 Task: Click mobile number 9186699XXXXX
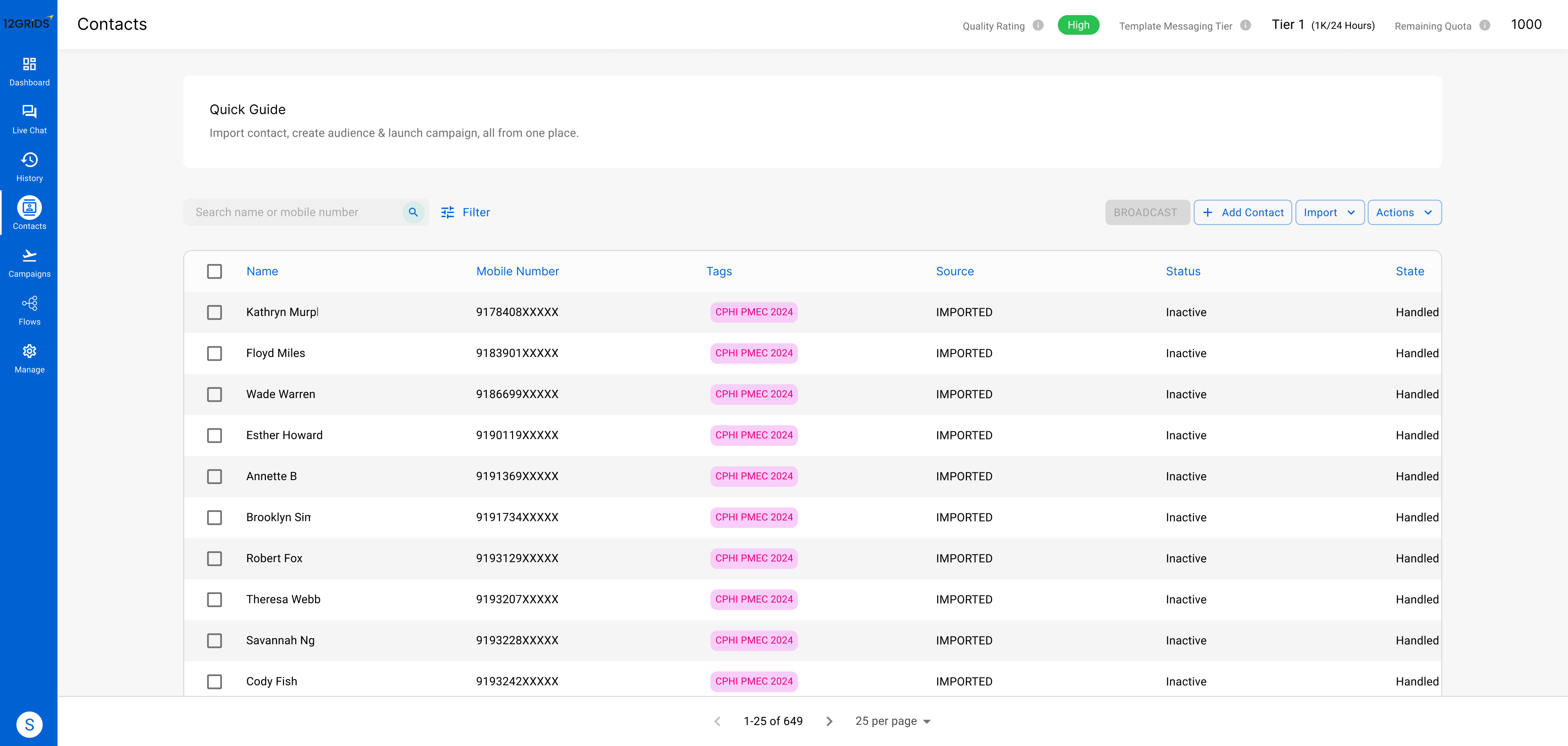(x=517, y=394)
